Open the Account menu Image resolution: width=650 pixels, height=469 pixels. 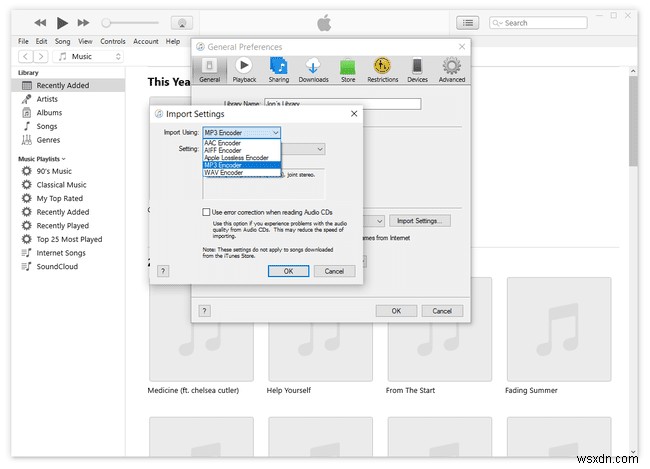[146, 41]
